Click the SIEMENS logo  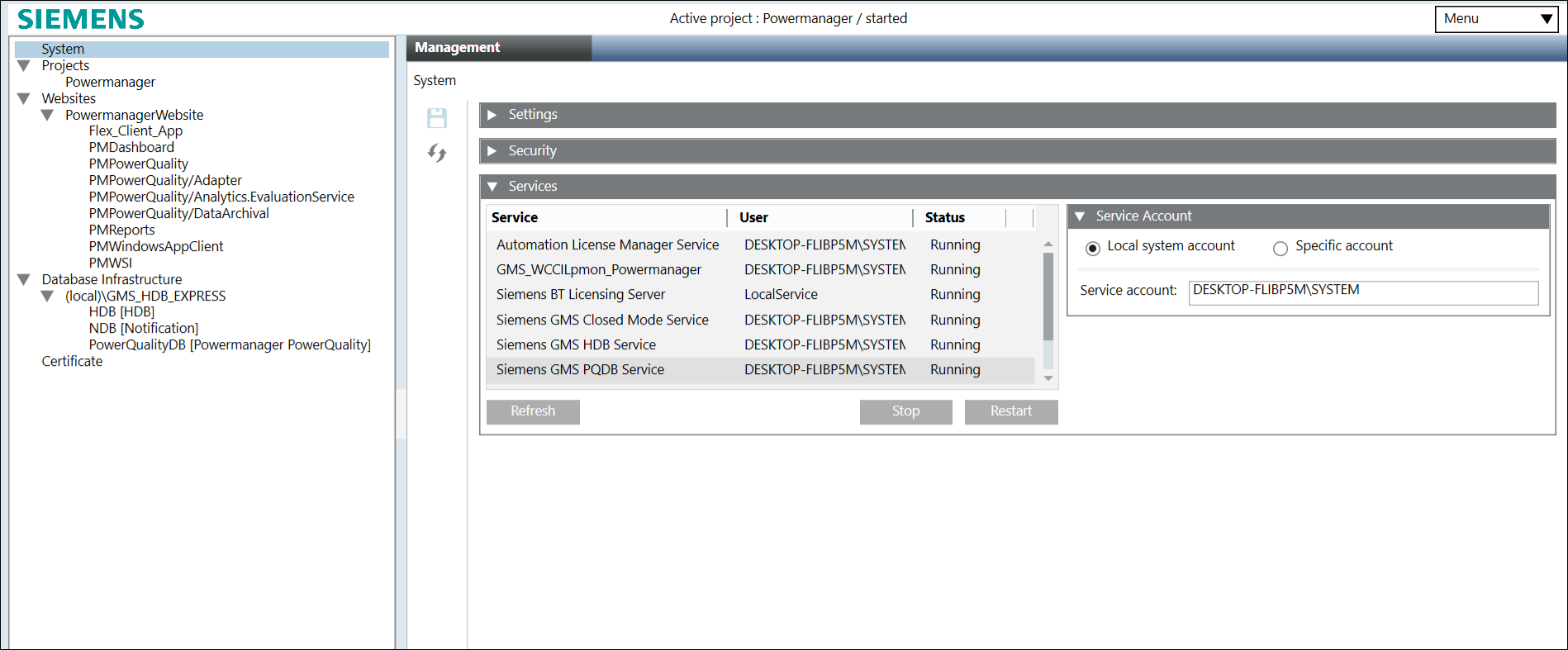(x=81, y=19)
